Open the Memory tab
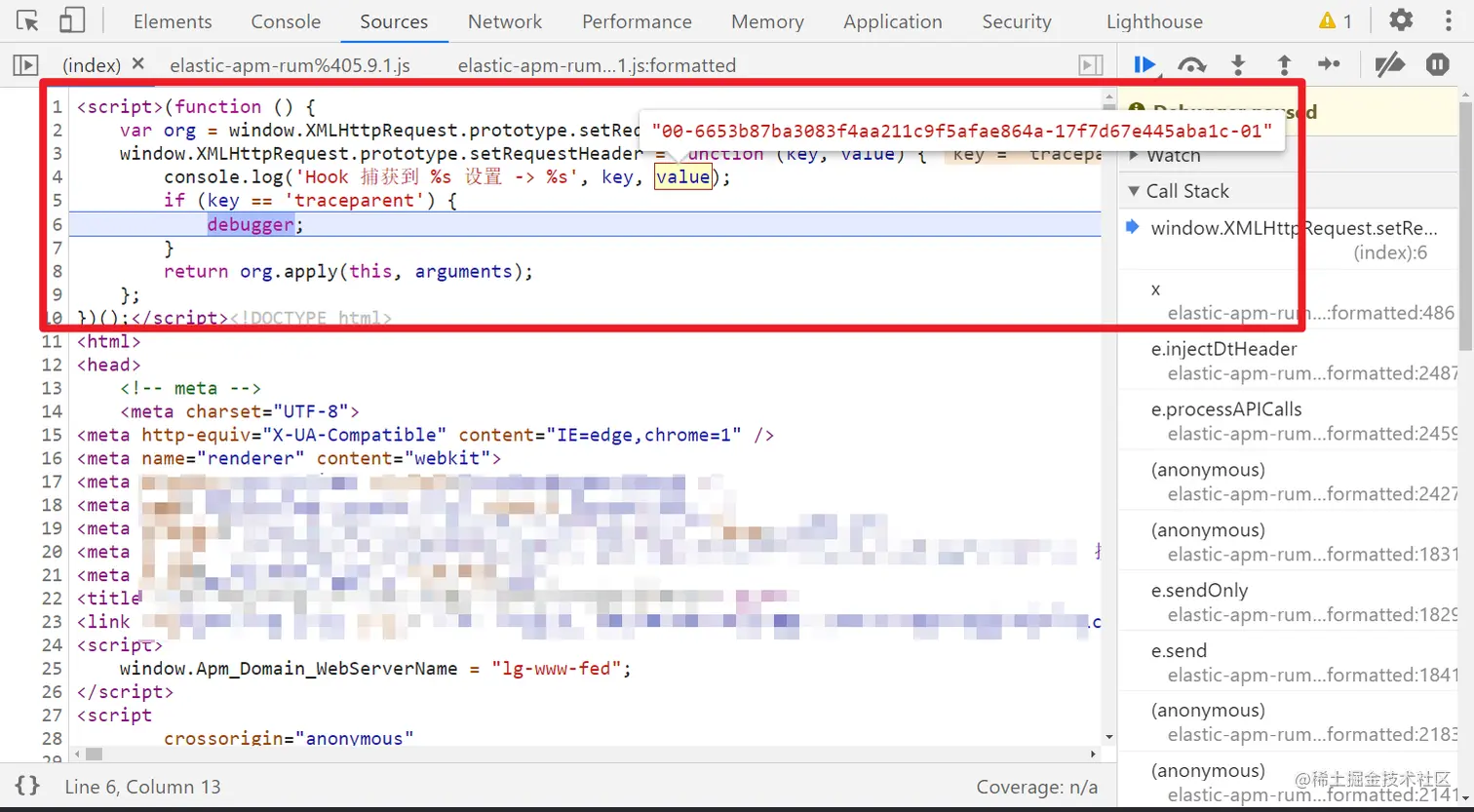The height and width of the screenshot is (812, 1474). coord(767,21)
